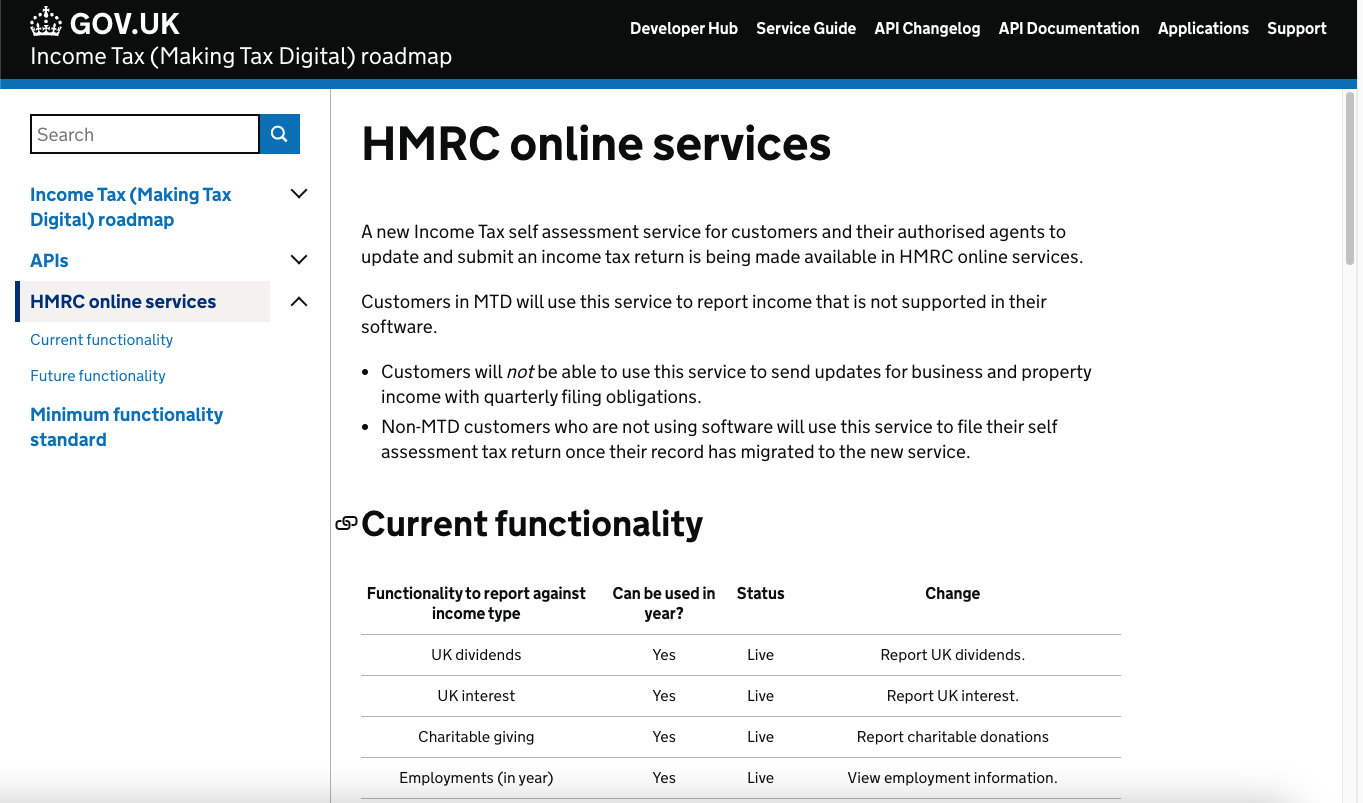Open API Documentation in top navigation
The image size is (1363, 803).
pos(1069,28)
